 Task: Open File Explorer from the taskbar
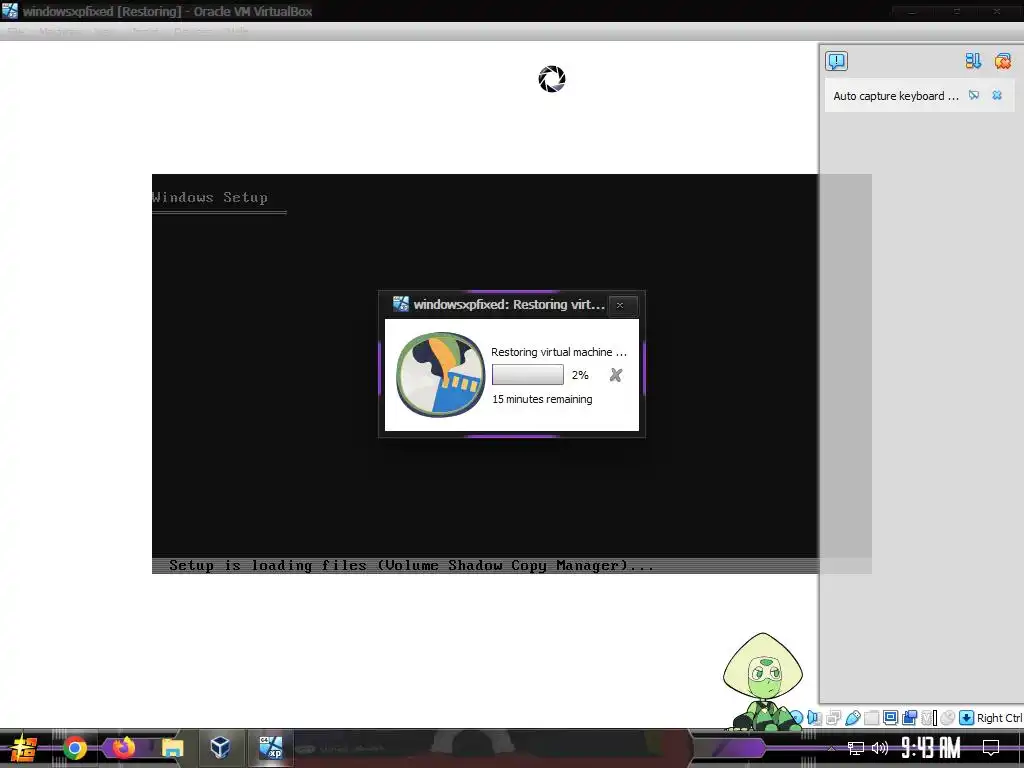tap(172, 748)
